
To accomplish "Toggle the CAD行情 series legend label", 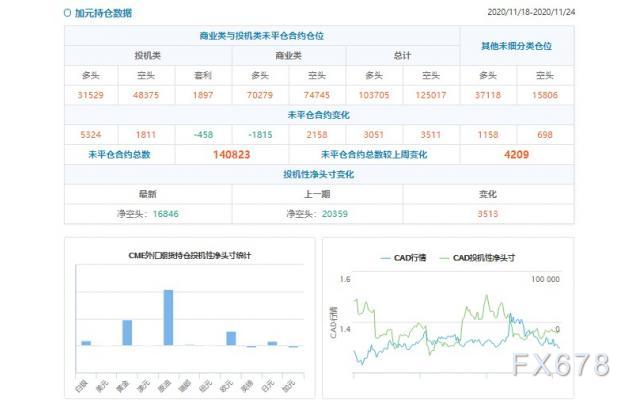I will [412, 258].
